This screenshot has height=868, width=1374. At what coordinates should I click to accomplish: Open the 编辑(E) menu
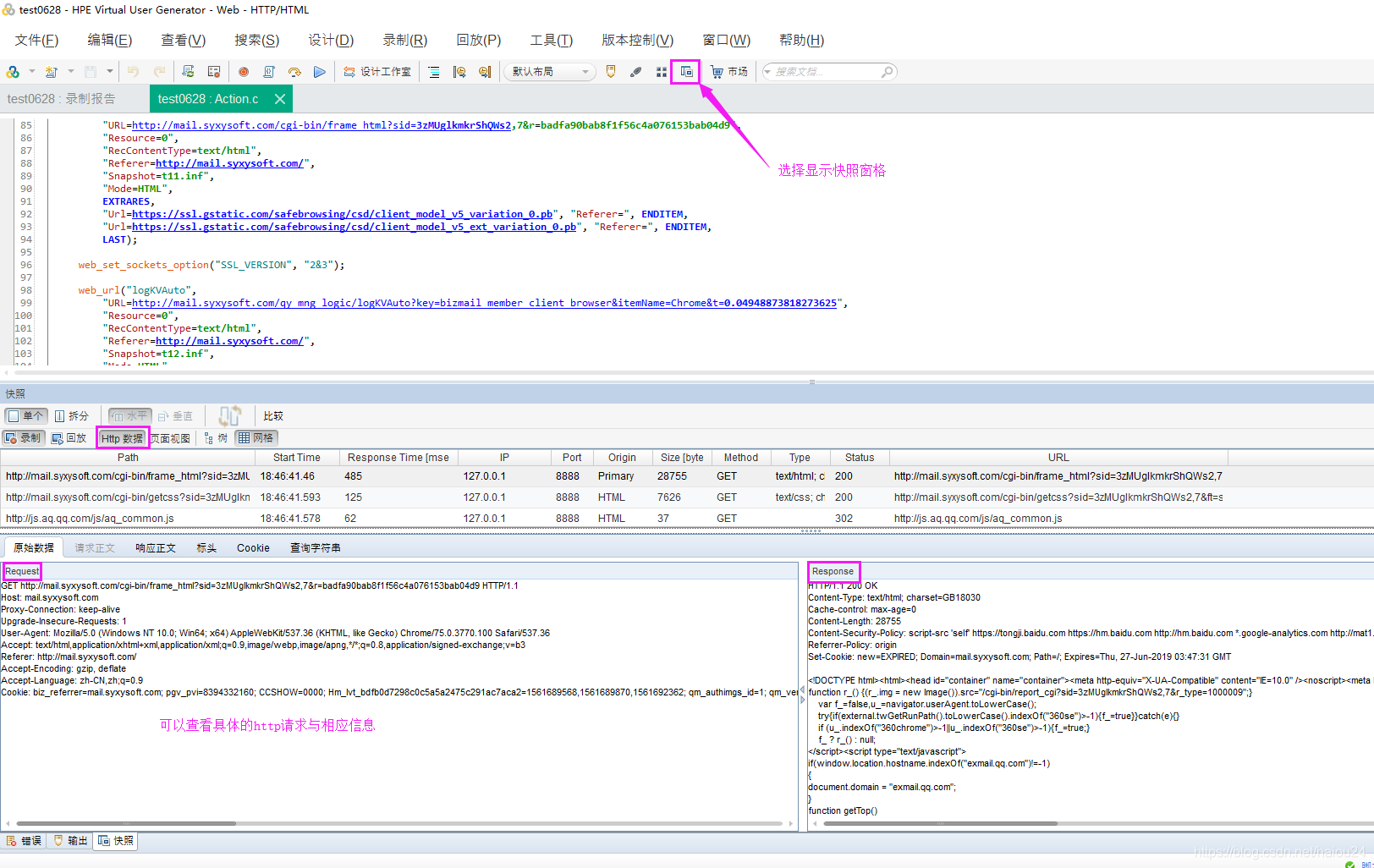[110, 40]
